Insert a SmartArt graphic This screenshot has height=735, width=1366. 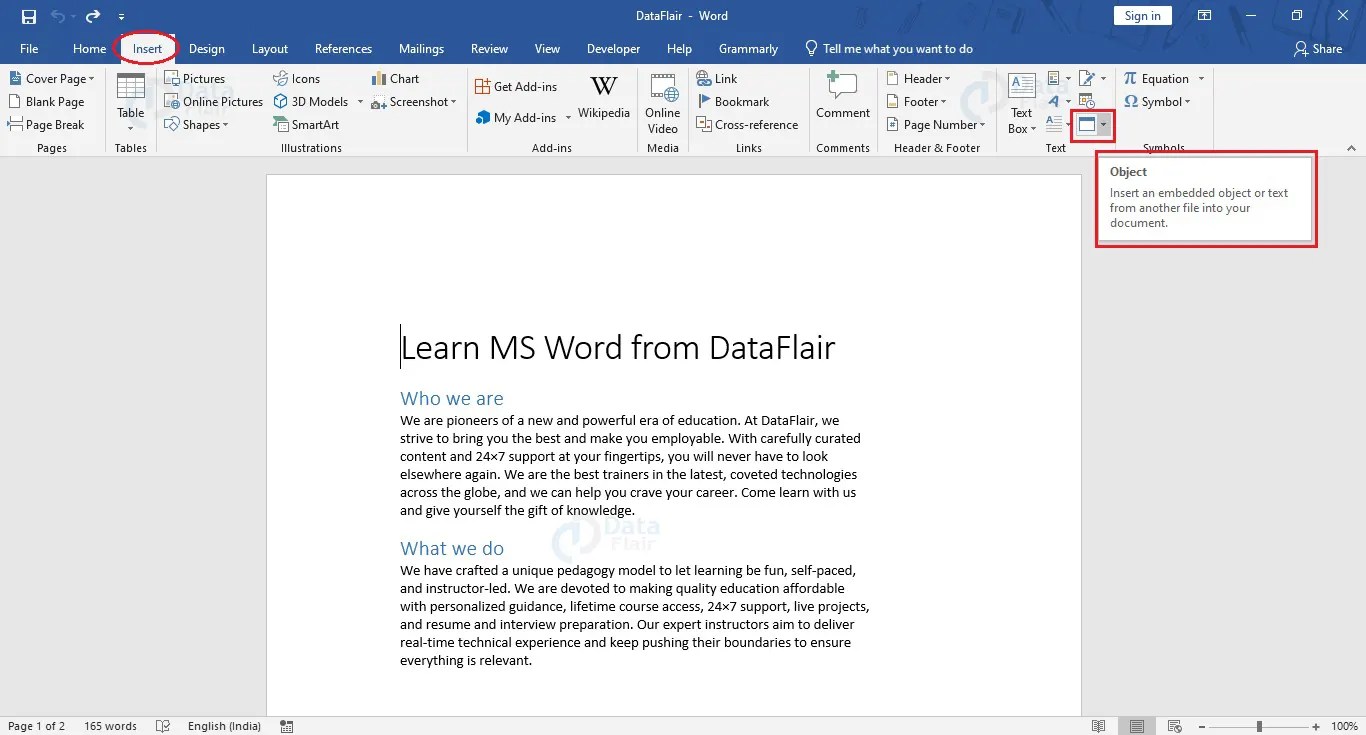point(306,124)
